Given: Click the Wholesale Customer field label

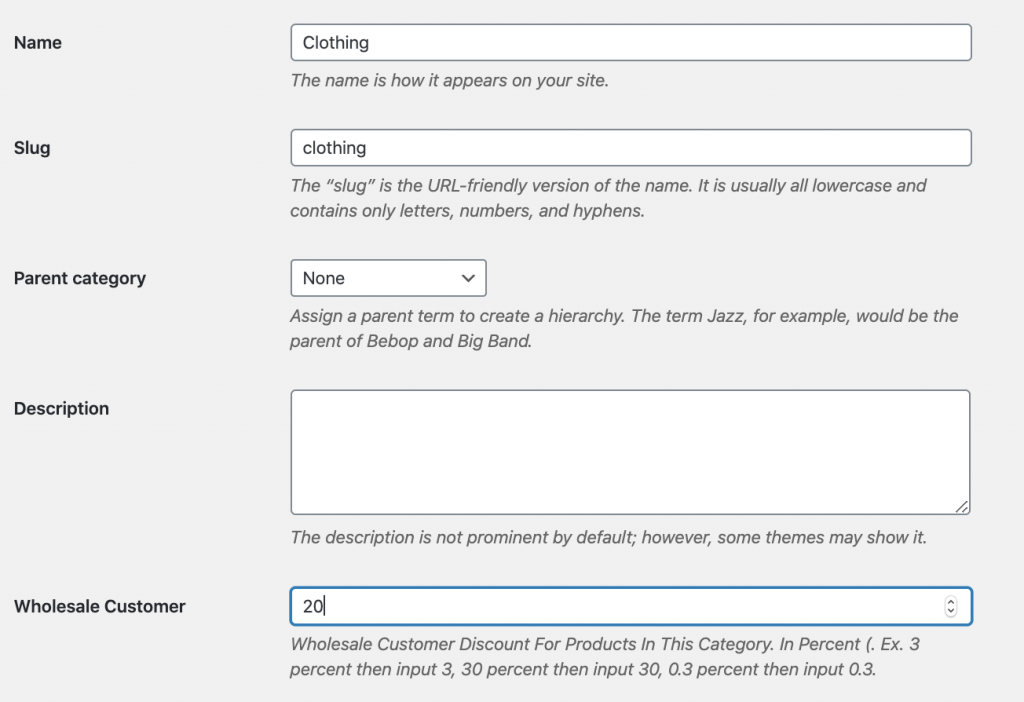Looking at the screenshot, I should pos(100,606).
